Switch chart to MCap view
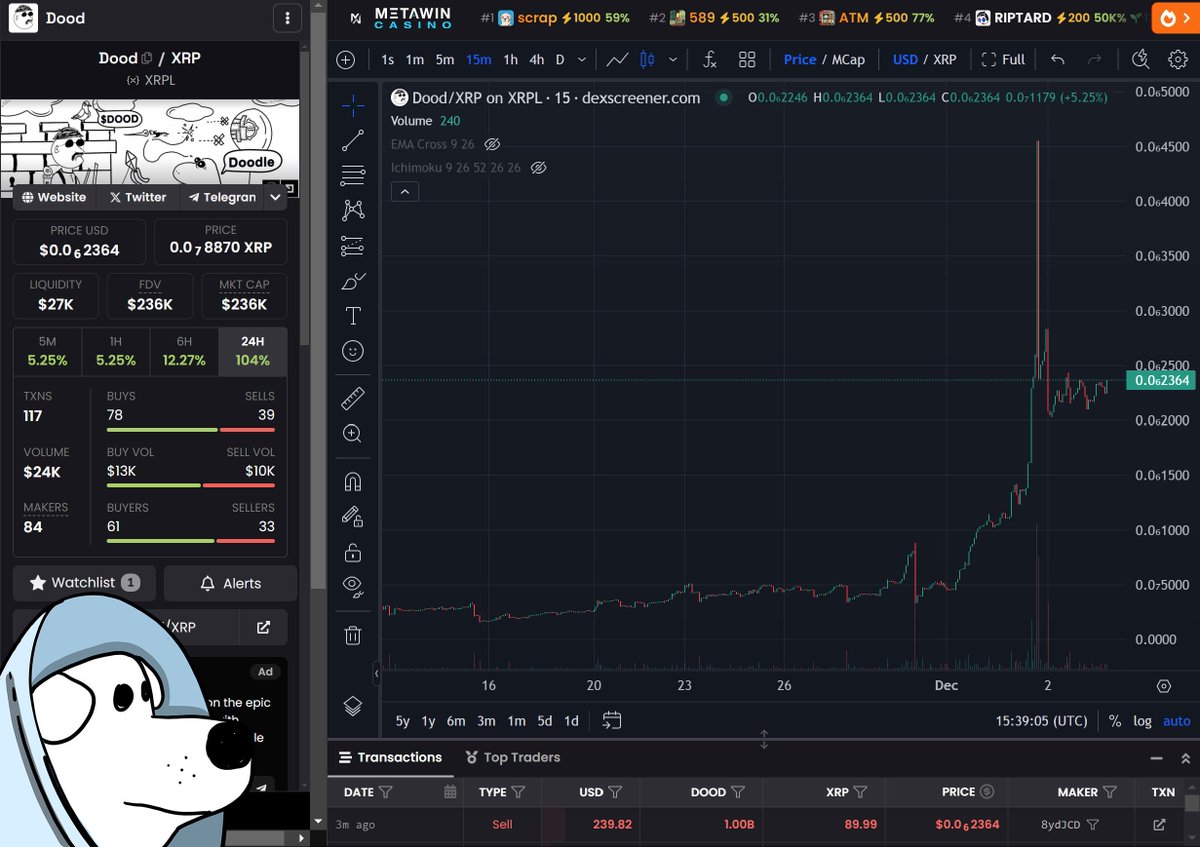This screenshot has width=1200, height=847. coord(848,60)
